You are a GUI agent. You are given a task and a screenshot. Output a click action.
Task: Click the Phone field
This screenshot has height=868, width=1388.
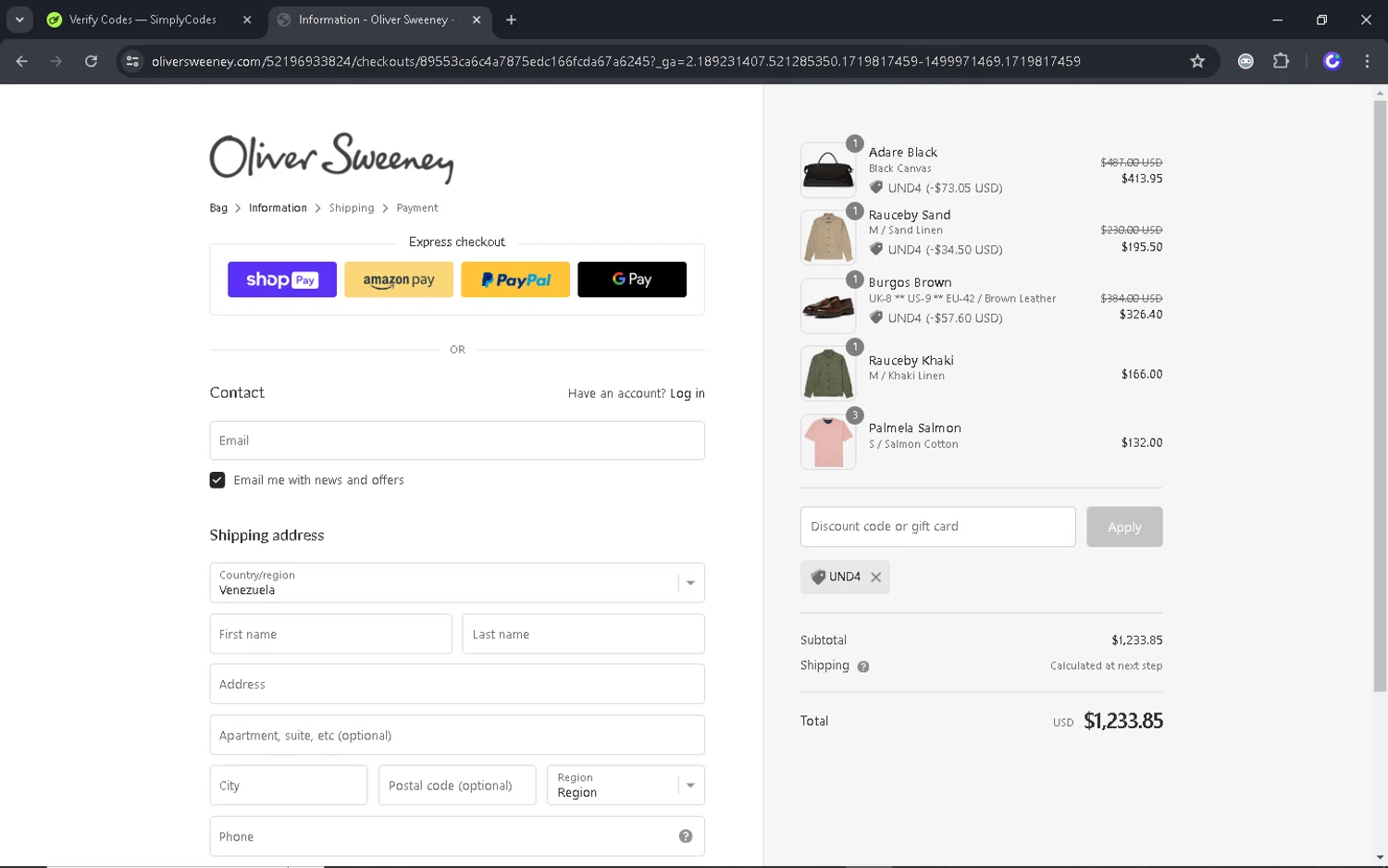coord(457,836)
